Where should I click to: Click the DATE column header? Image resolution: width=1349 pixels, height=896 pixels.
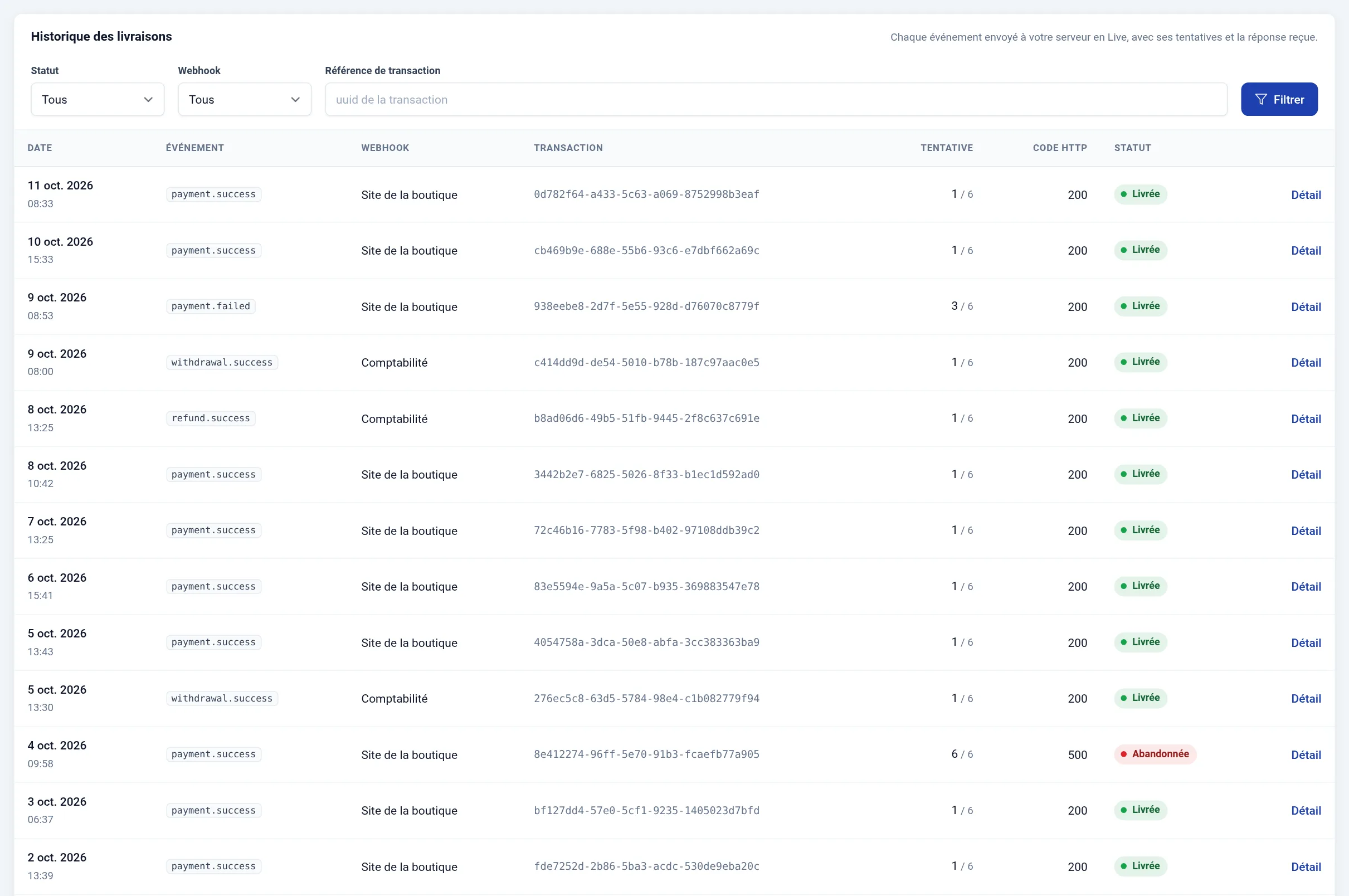point(40,148)
